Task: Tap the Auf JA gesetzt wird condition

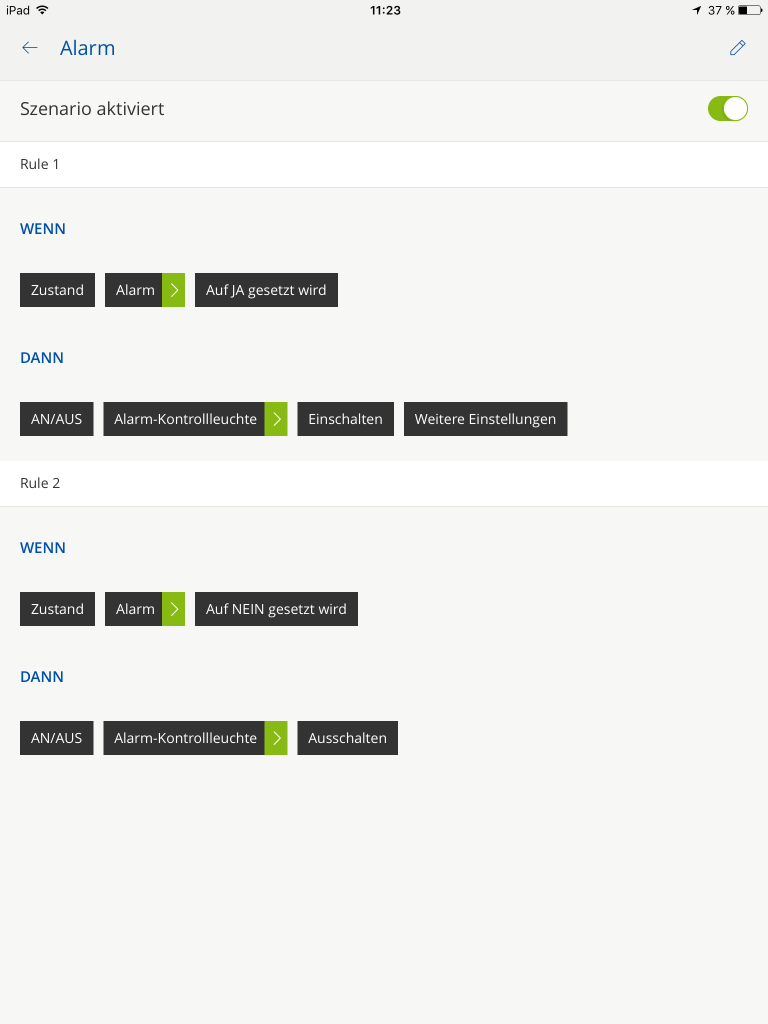Action: pos(266,290)
